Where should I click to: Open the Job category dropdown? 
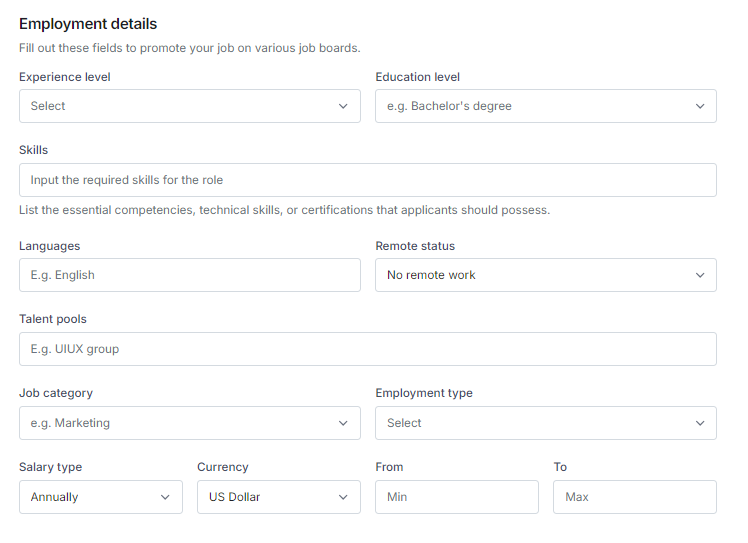(189, 423)
